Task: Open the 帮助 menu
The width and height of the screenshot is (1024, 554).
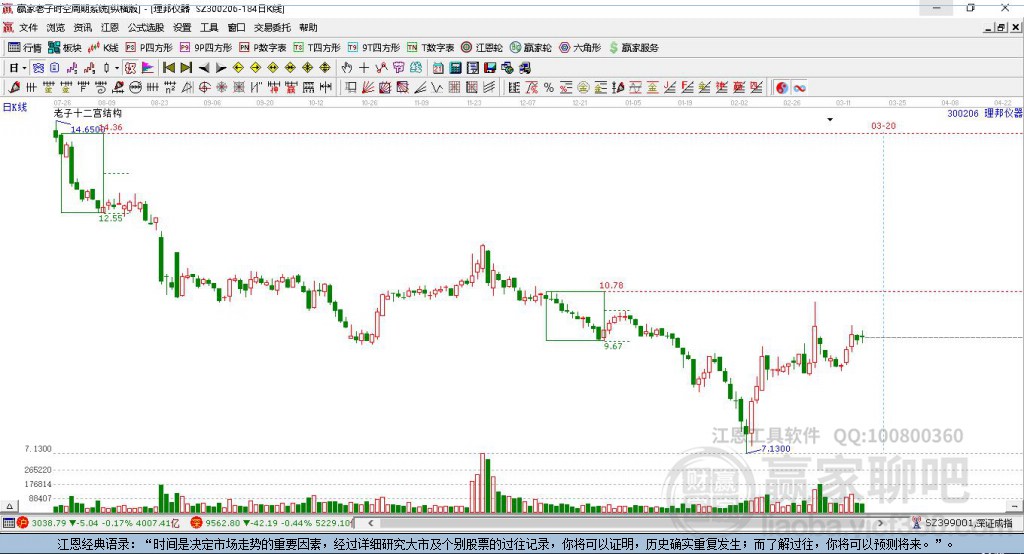Action: coord(308,27)
